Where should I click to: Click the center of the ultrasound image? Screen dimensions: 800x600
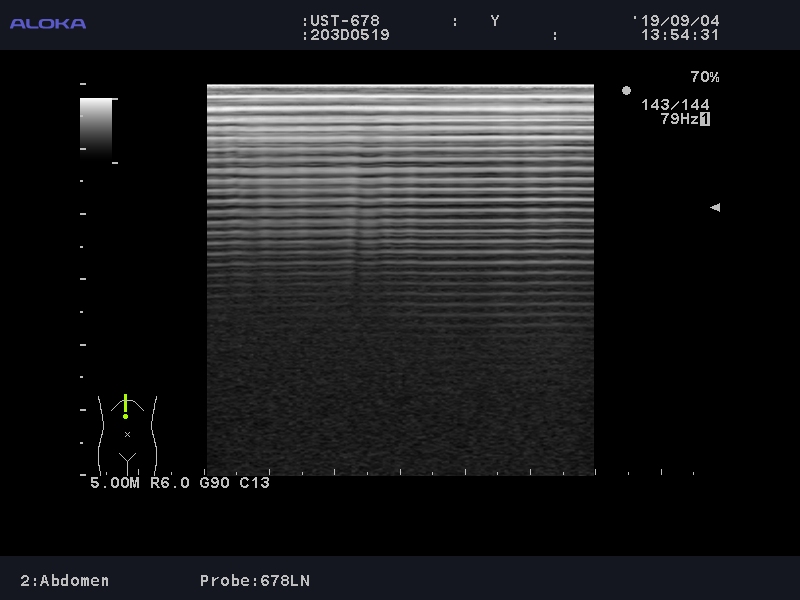(400, 279)
